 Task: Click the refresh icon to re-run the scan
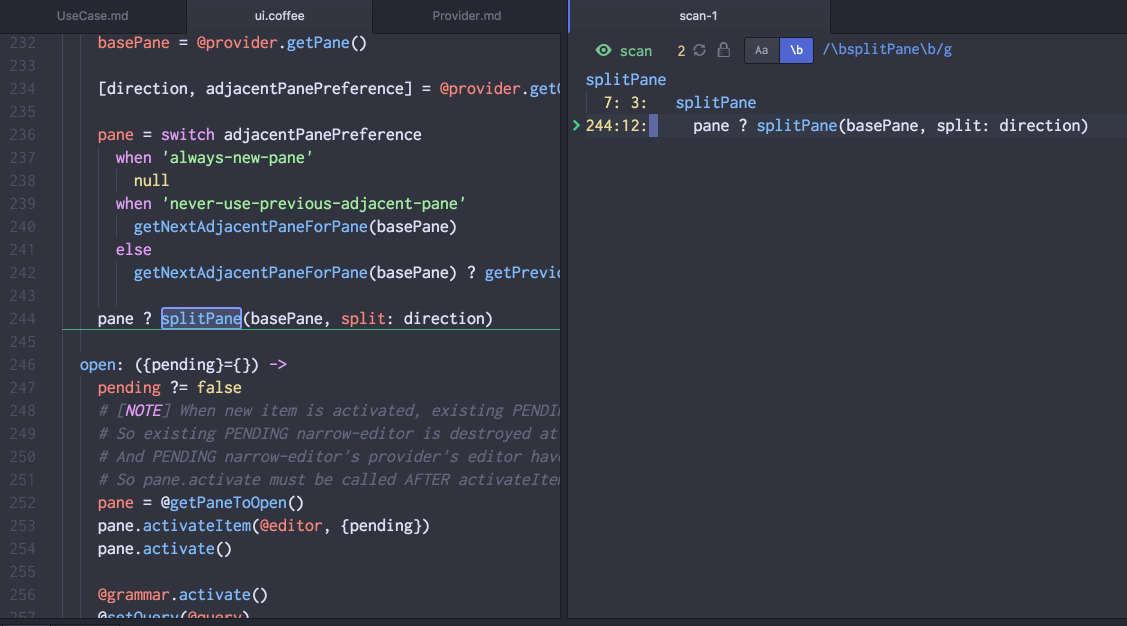[x=699, y=50]
